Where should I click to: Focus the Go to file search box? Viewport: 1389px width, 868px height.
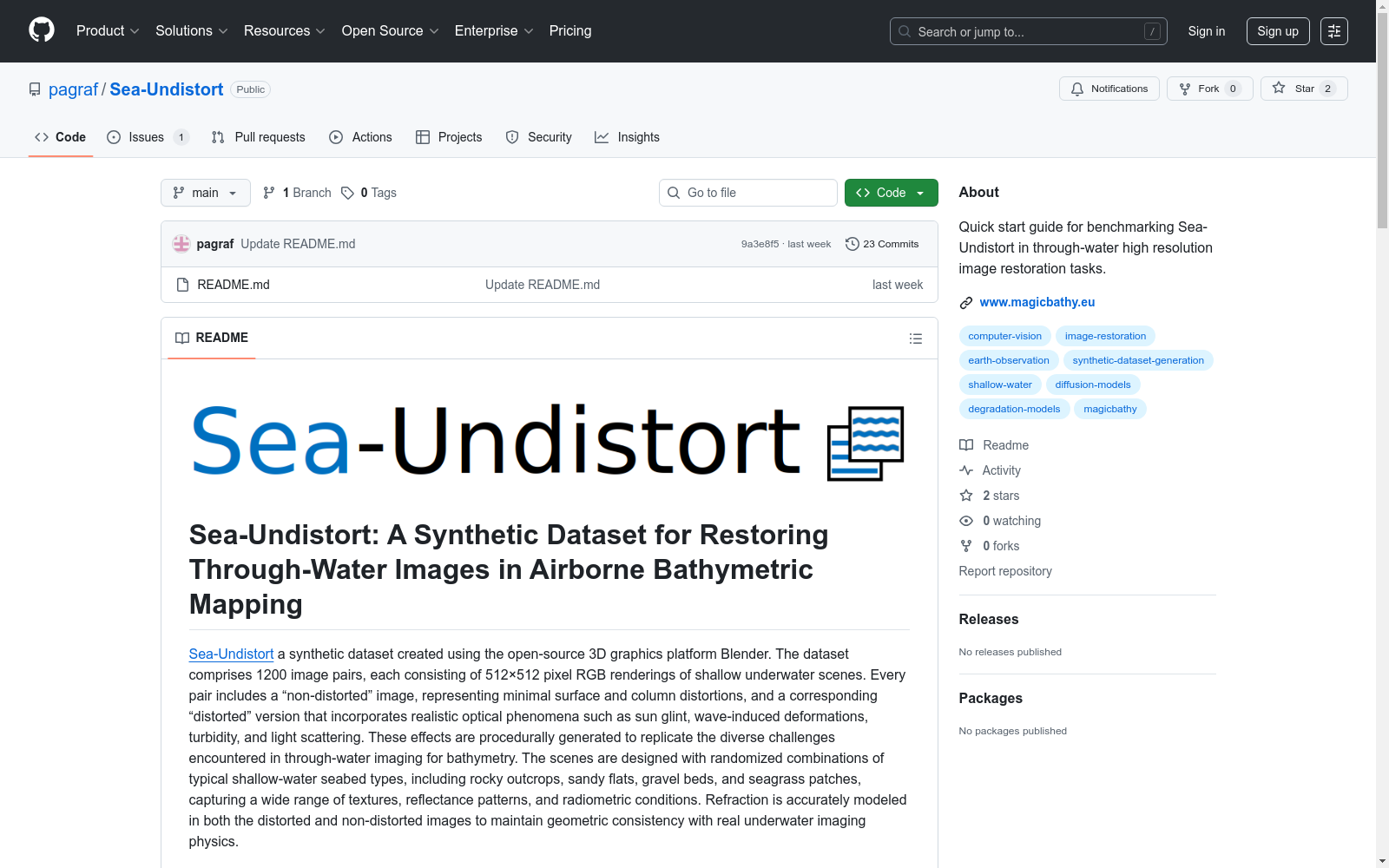(748, 193)
